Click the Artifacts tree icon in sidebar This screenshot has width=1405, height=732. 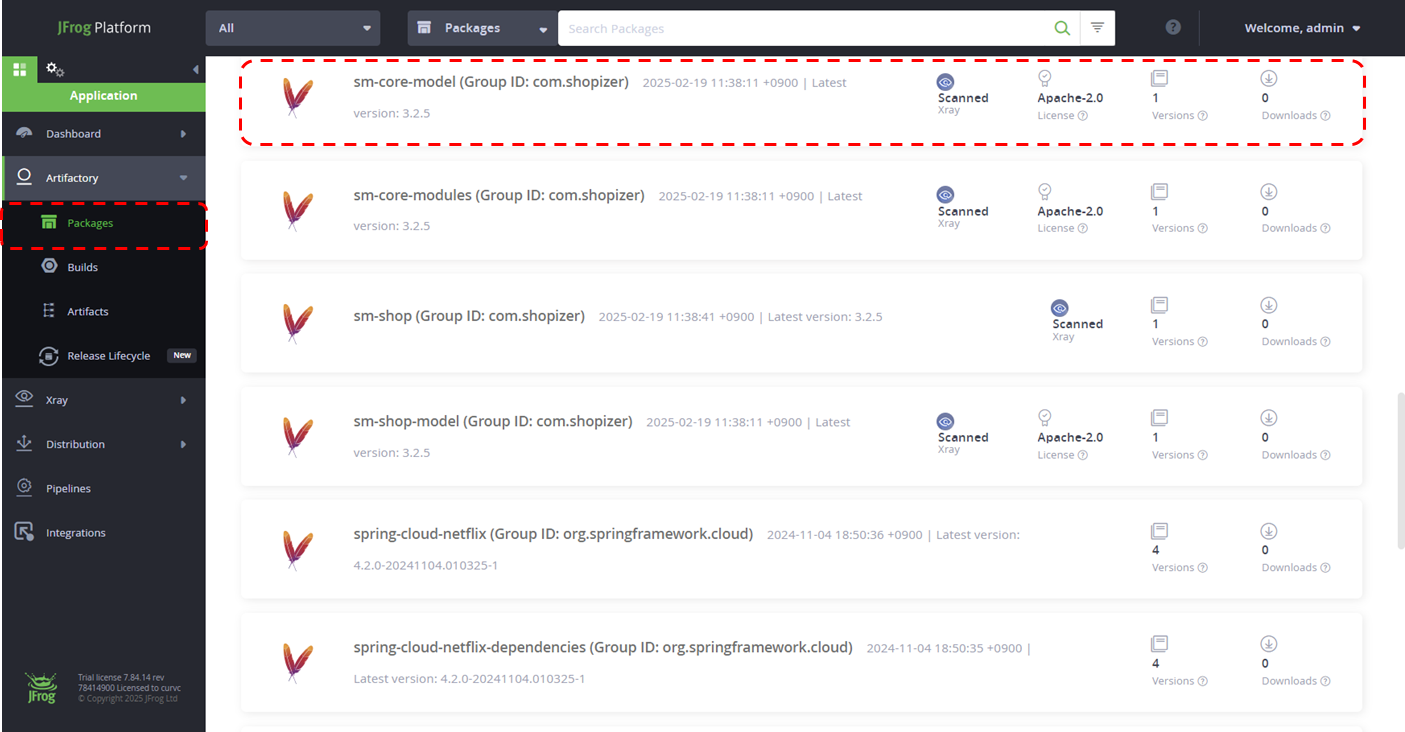click(49, 311)
